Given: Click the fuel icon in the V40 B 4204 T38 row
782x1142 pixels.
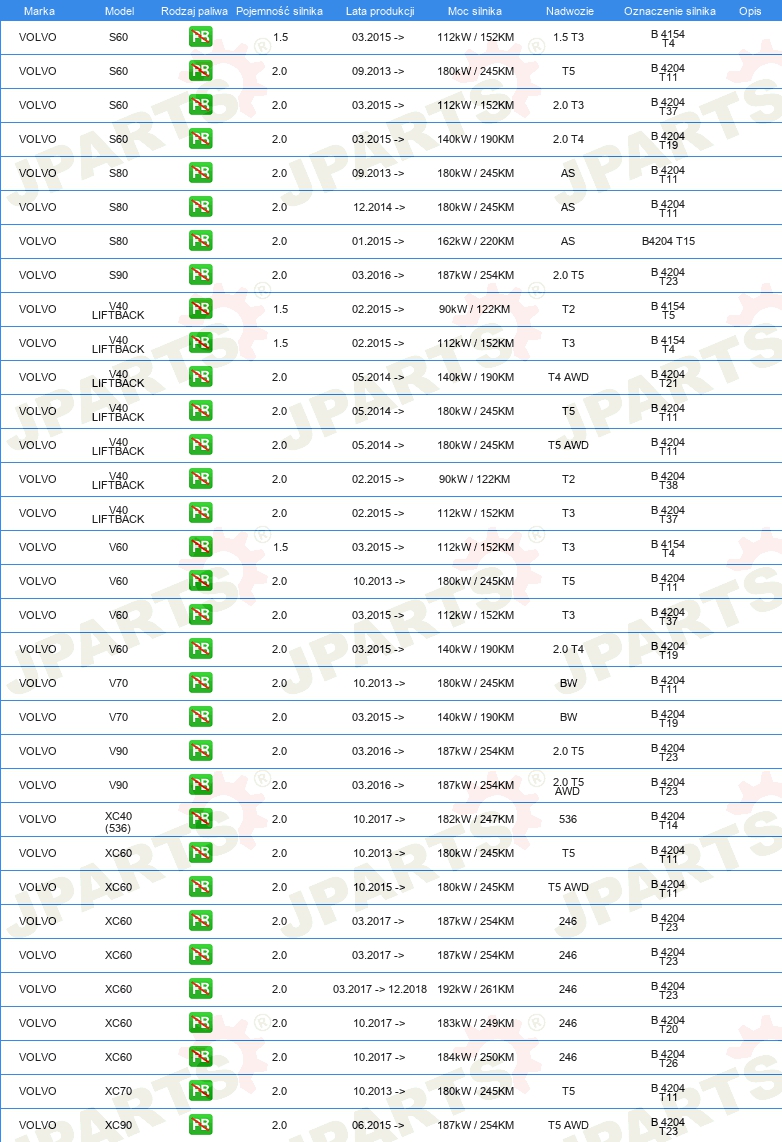Looking at the screenshot, I should 200,479.
